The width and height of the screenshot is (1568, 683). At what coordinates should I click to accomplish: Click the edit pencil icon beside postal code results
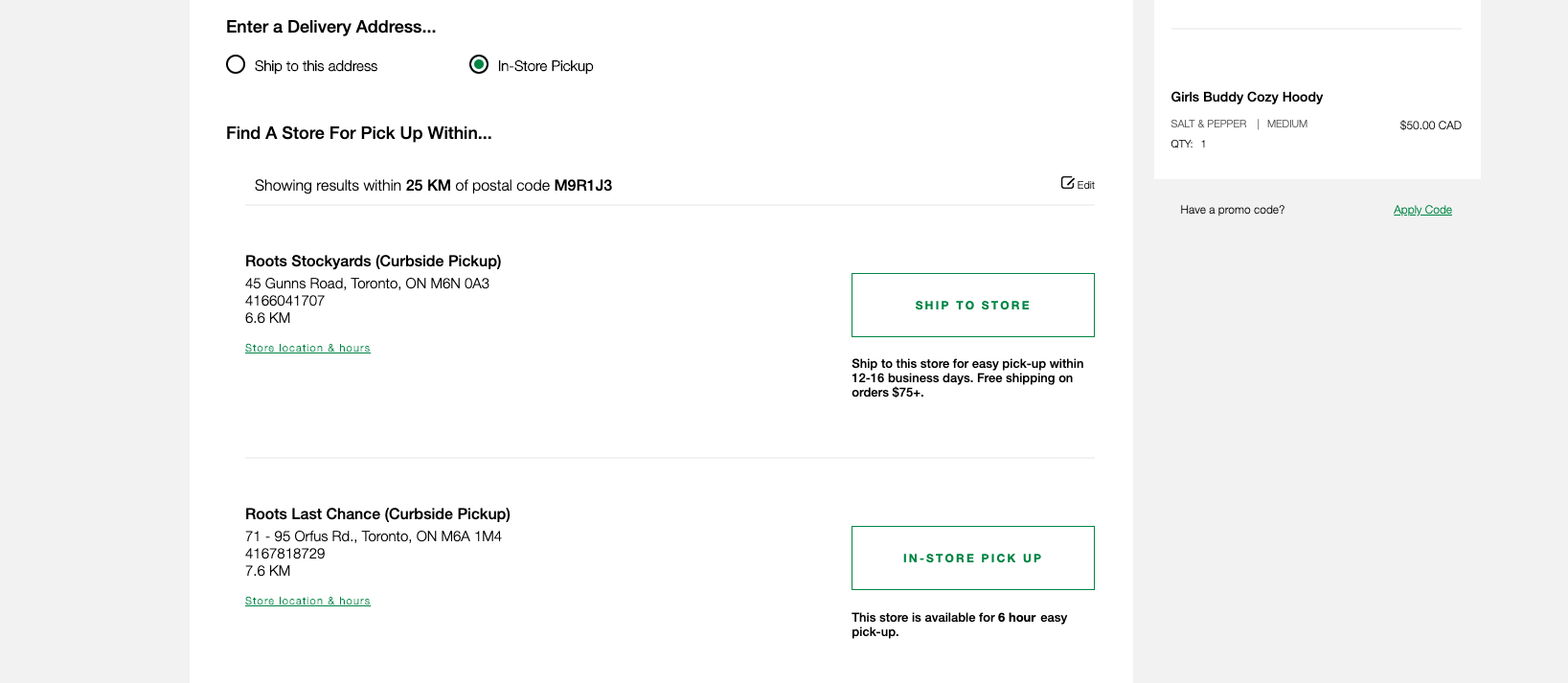1067,183
